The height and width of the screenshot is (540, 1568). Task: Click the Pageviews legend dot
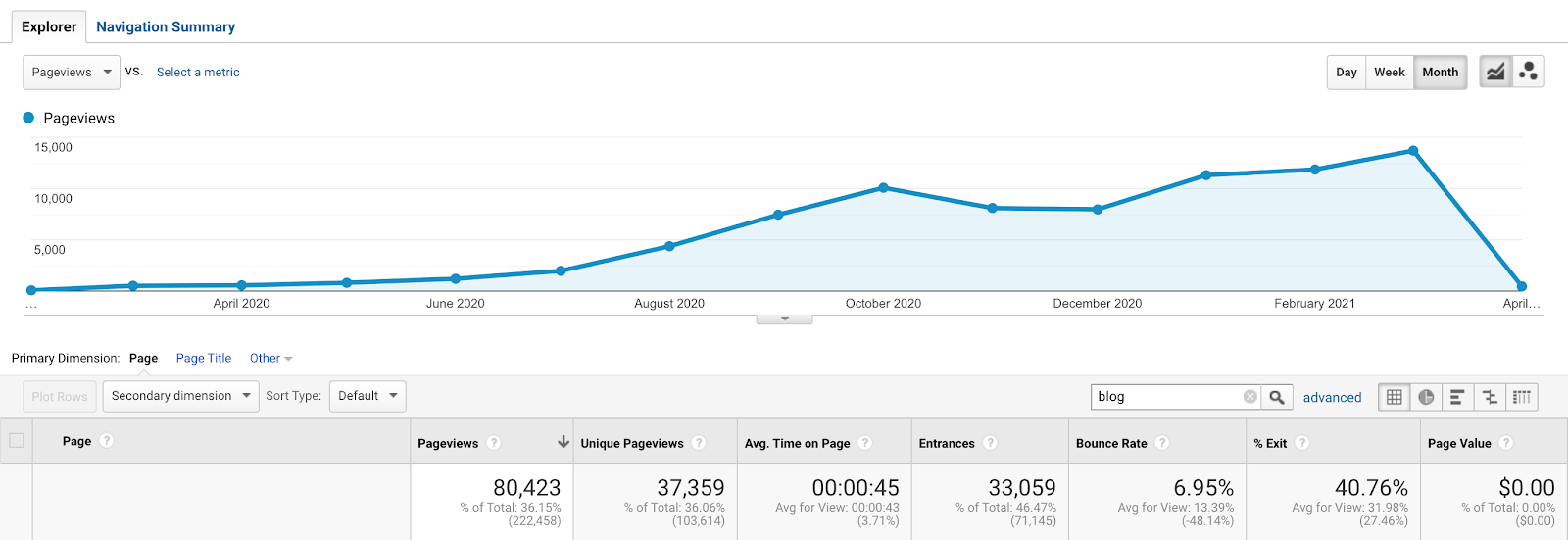(28, 118)
